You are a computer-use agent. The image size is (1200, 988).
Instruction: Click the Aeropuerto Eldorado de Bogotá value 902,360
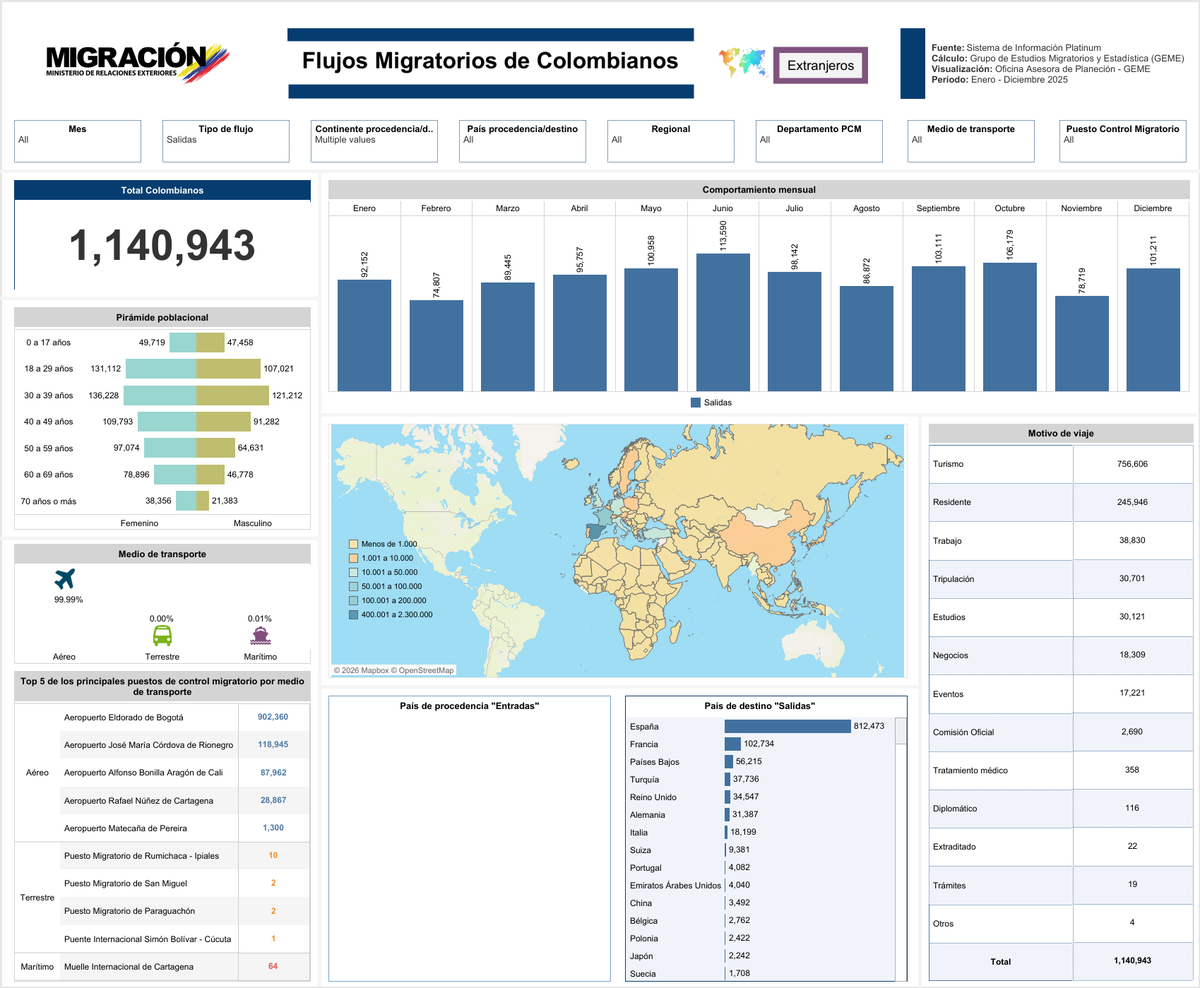point(274,716)
